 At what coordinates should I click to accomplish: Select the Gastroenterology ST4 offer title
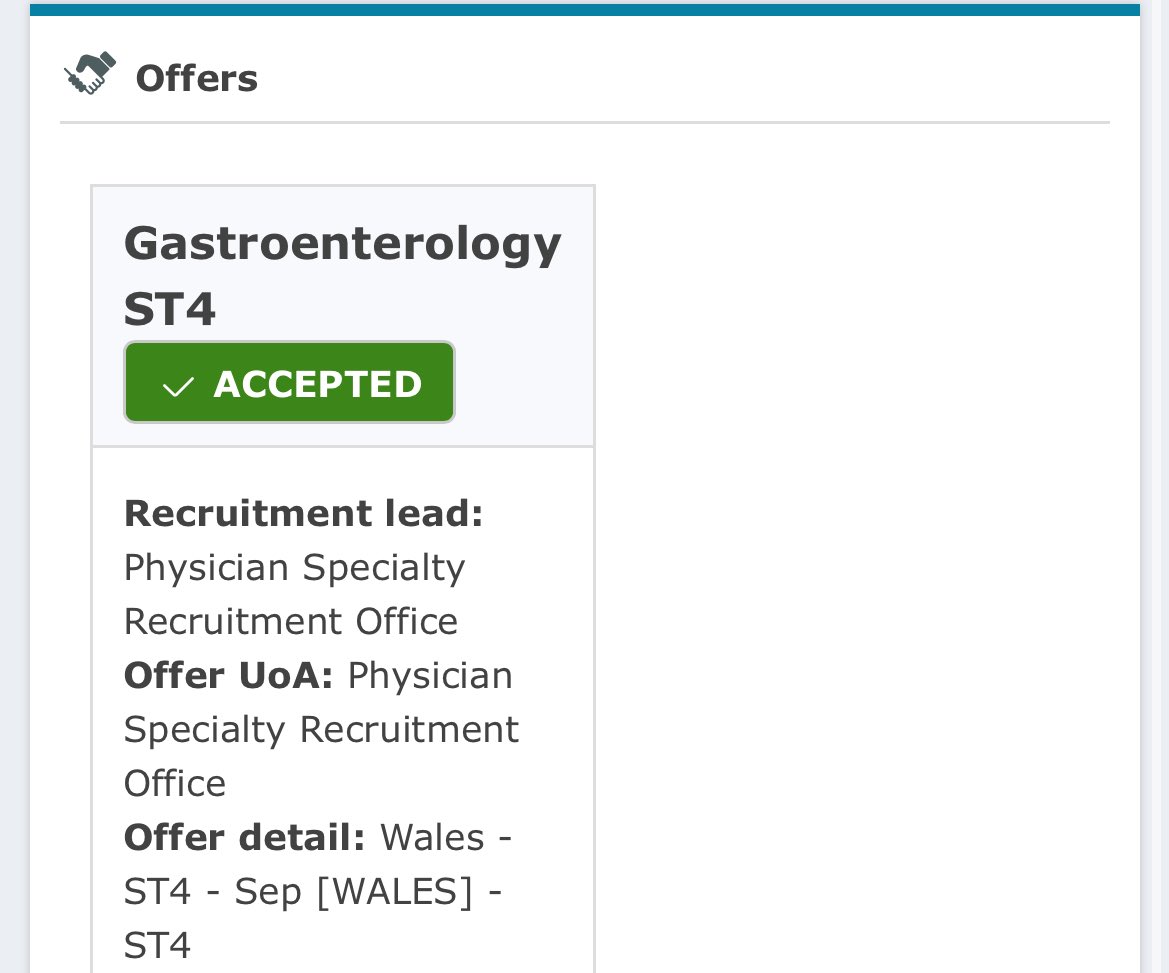point(342,275)
